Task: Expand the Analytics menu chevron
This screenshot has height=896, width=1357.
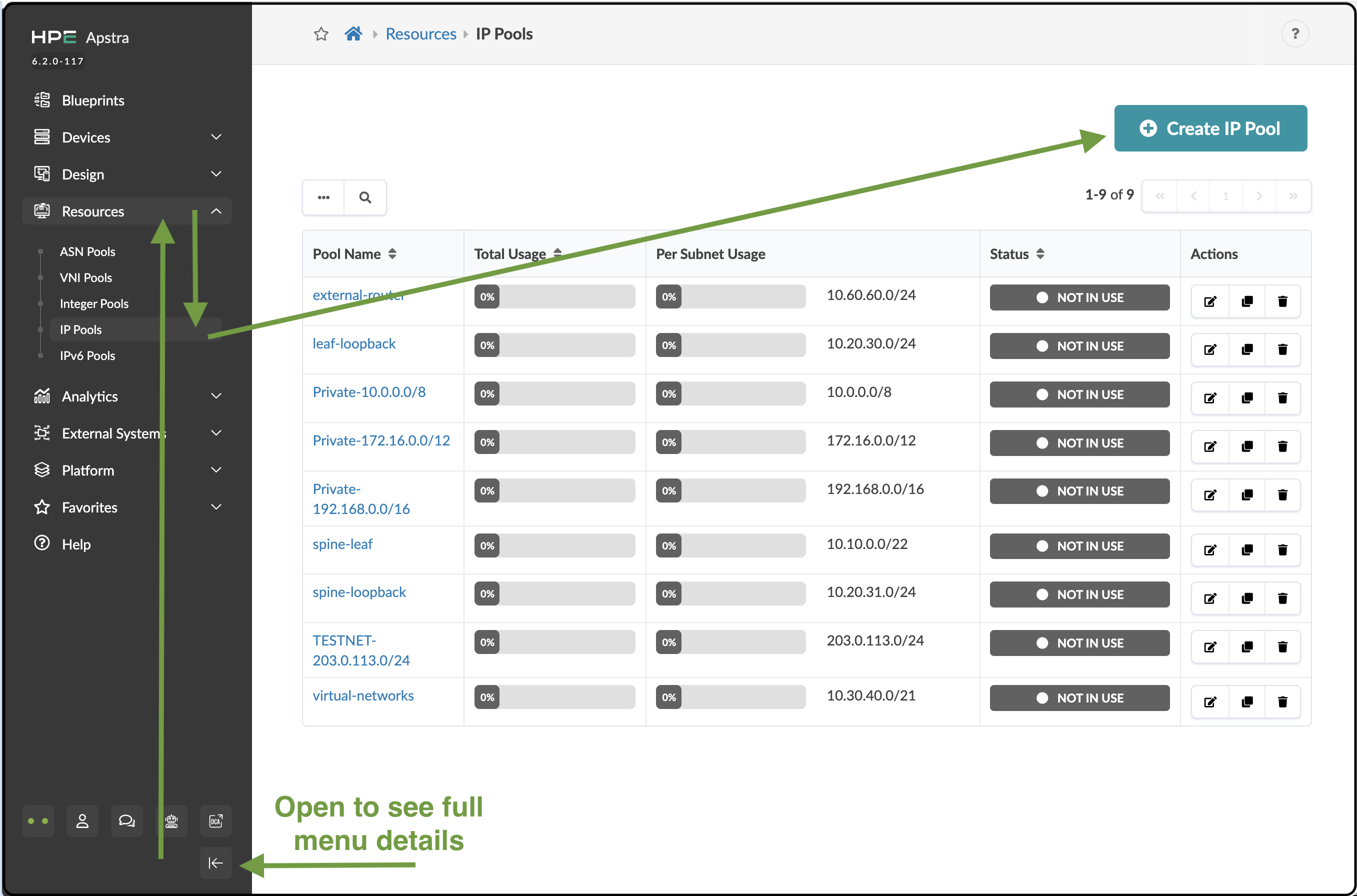Action: [216, 396]
